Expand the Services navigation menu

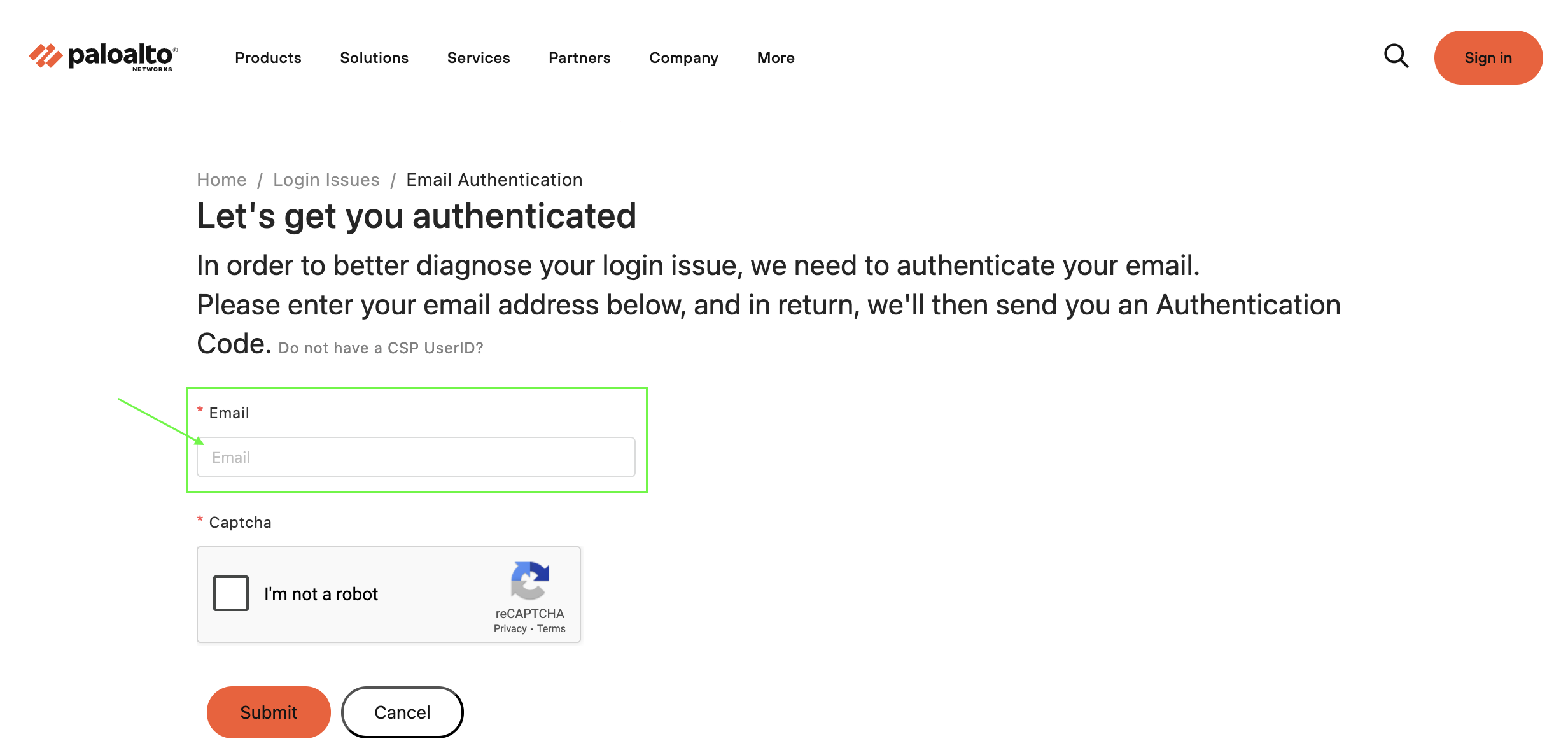(479, 58)
